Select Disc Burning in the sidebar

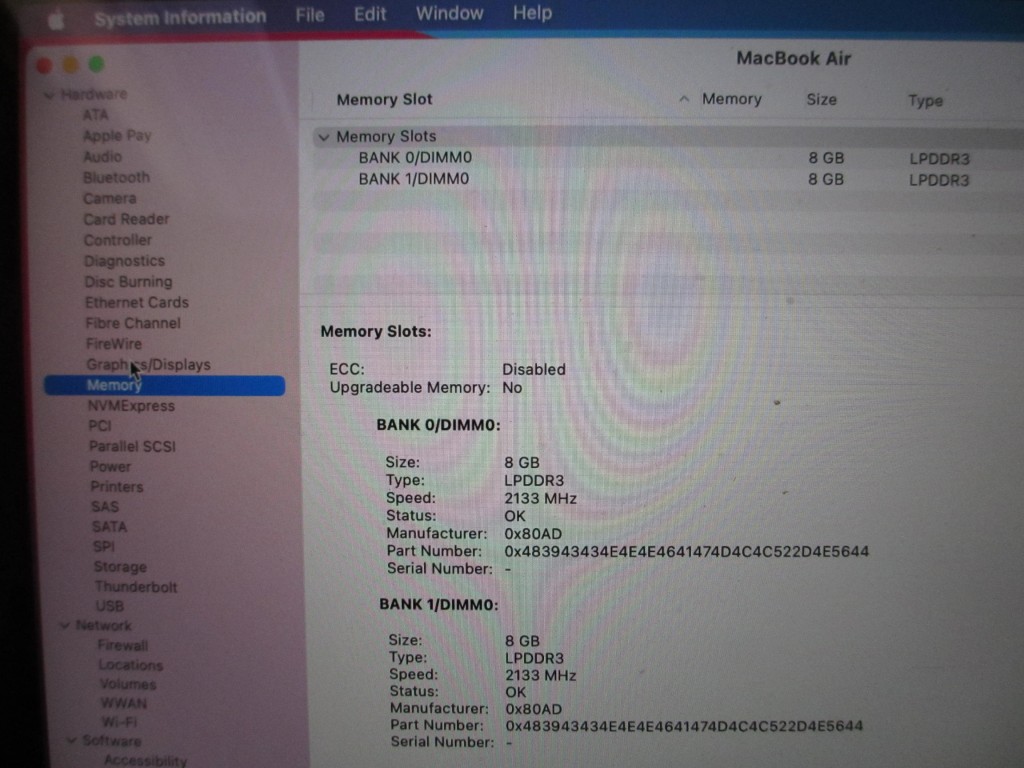[x=128, y=282]
